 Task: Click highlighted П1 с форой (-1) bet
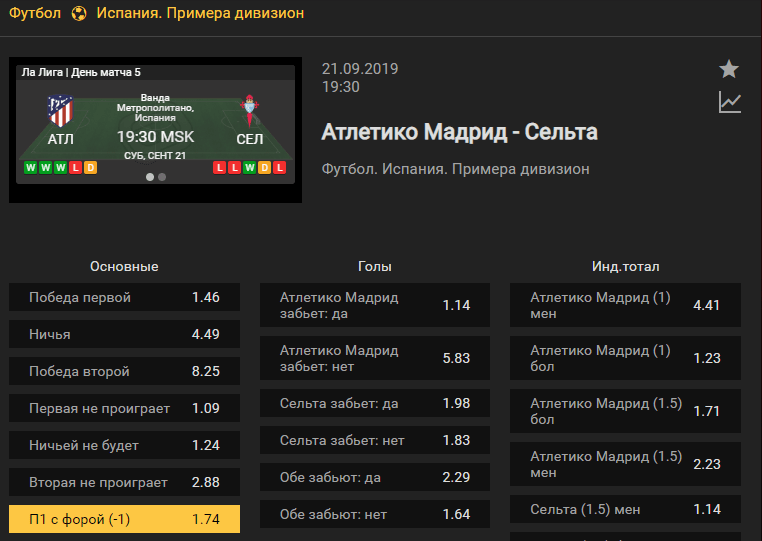124,519
